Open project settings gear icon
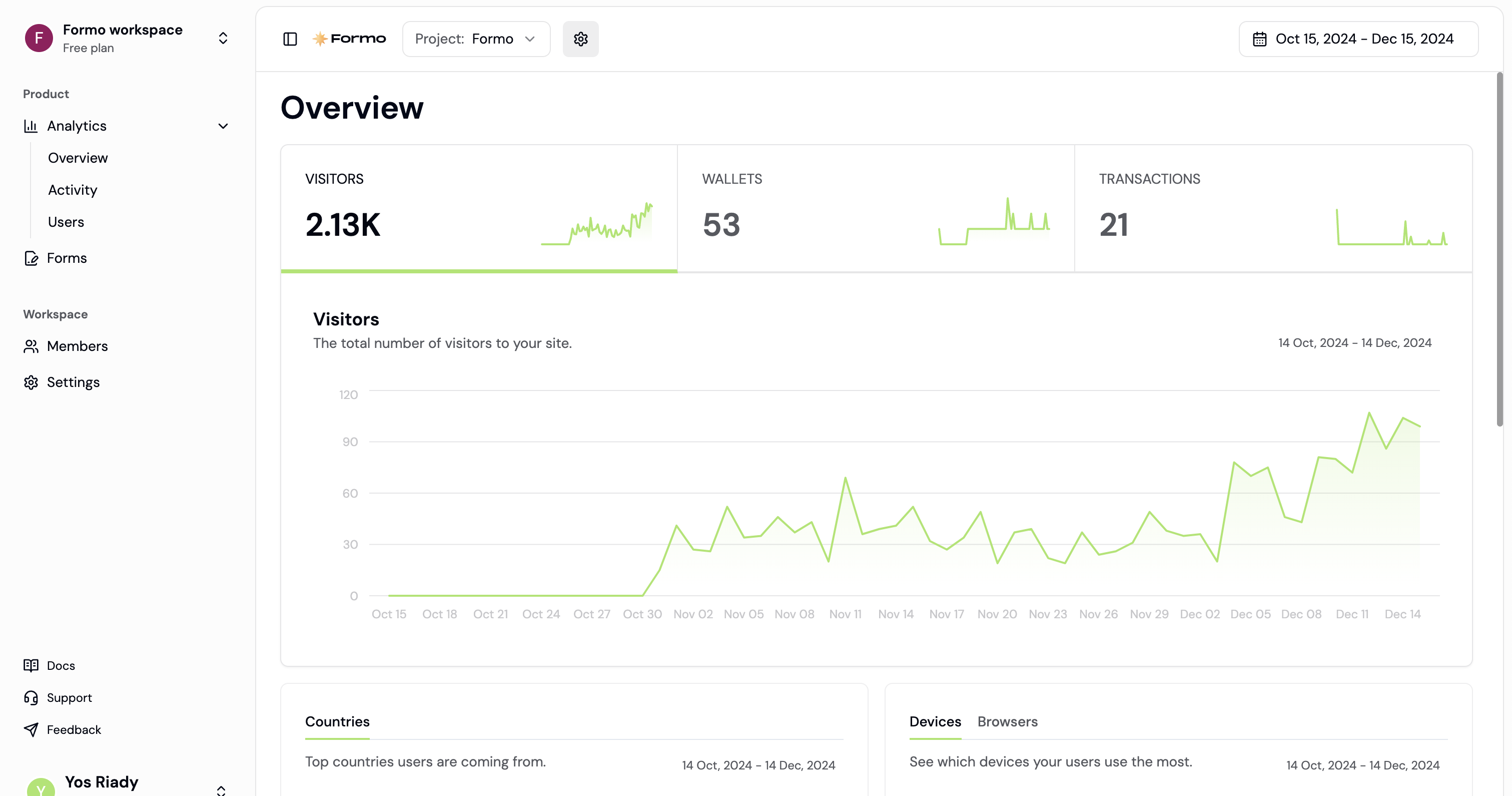 [x=580, y=39]
